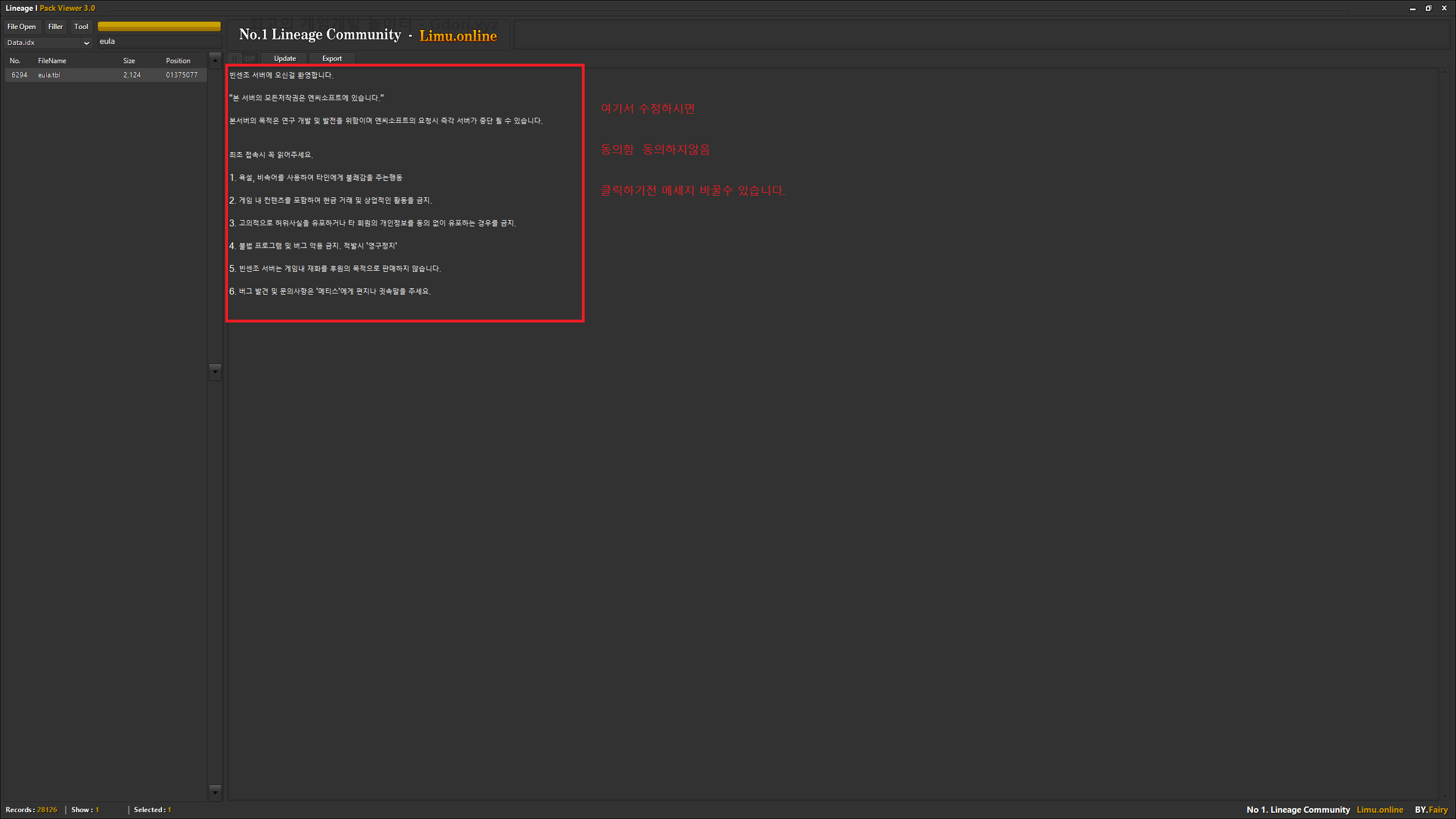Click rule line 4 about 불법 프로그램

click(313, 246)
